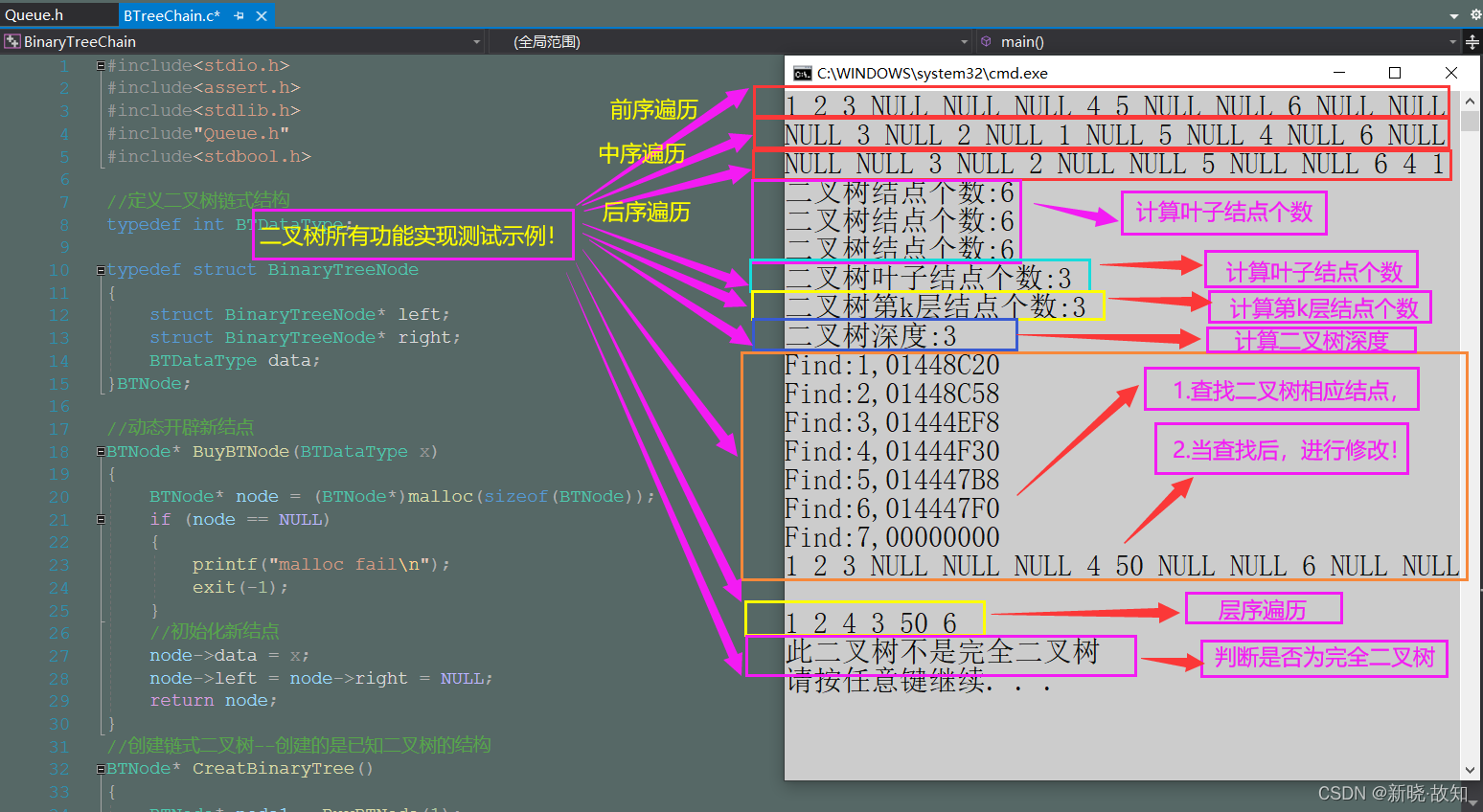Collapse the #include block at line 1
Viewport: 1483px width, 812px height.
[101, 65]
